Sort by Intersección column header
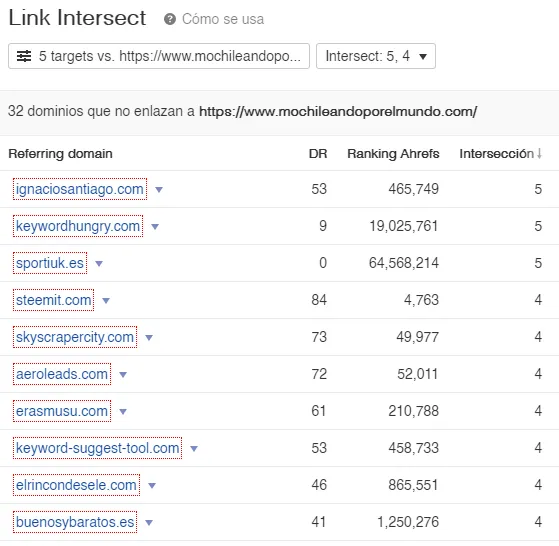This screenshot has width=559, height=546. pos(496,154)
